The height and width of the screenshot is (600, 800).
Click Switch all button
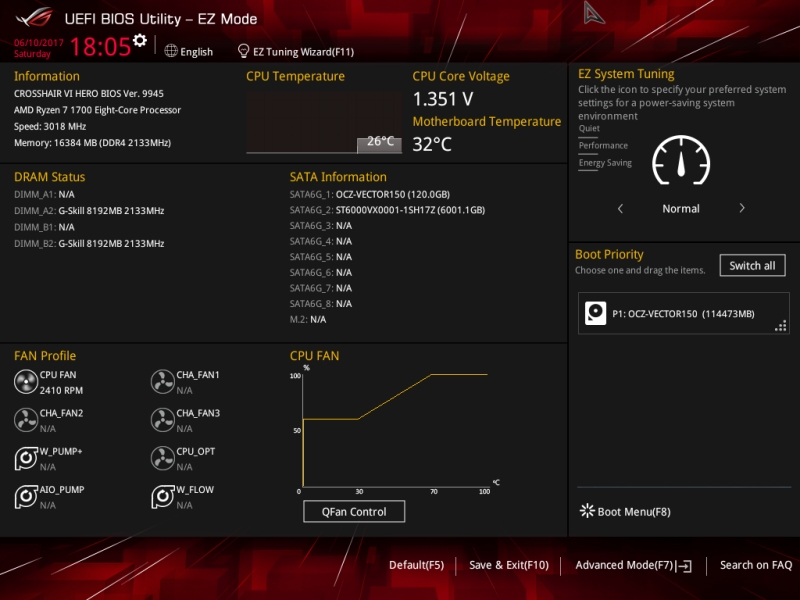tap(753, 265)
